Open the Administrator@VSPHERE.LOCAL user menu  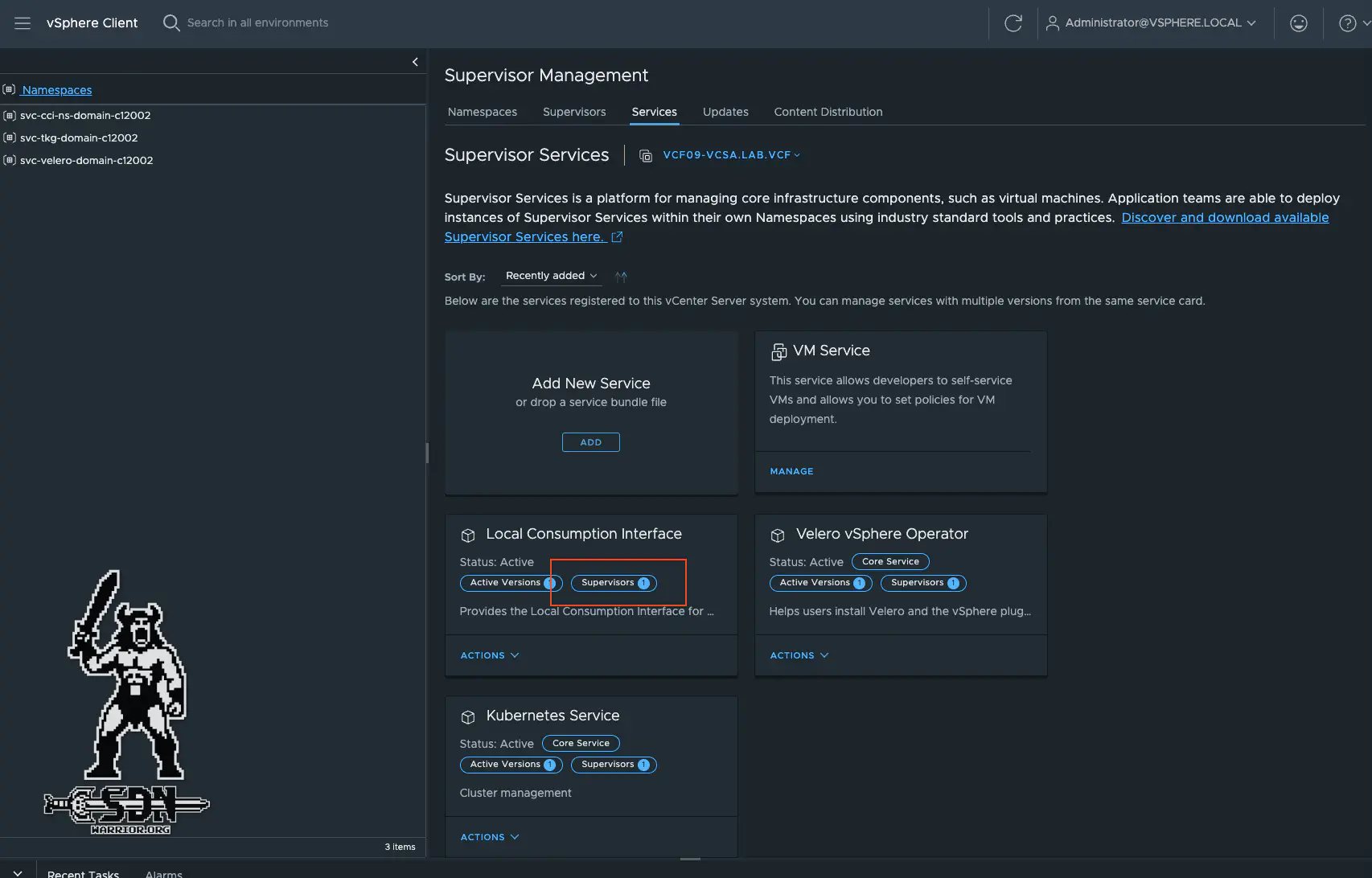tap(1151, 23)
